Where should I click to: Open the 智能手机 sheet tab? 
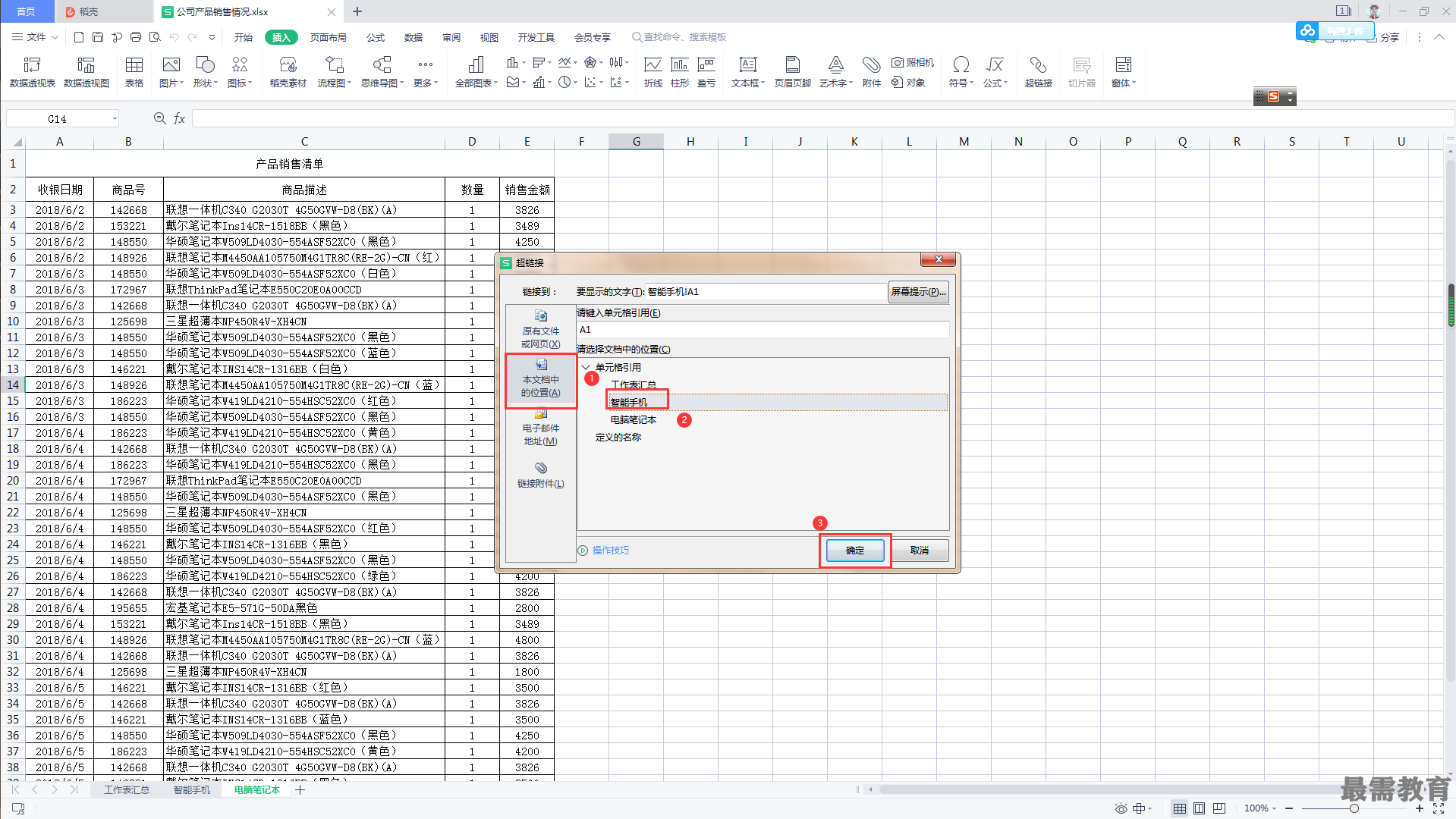pos(192,789)
